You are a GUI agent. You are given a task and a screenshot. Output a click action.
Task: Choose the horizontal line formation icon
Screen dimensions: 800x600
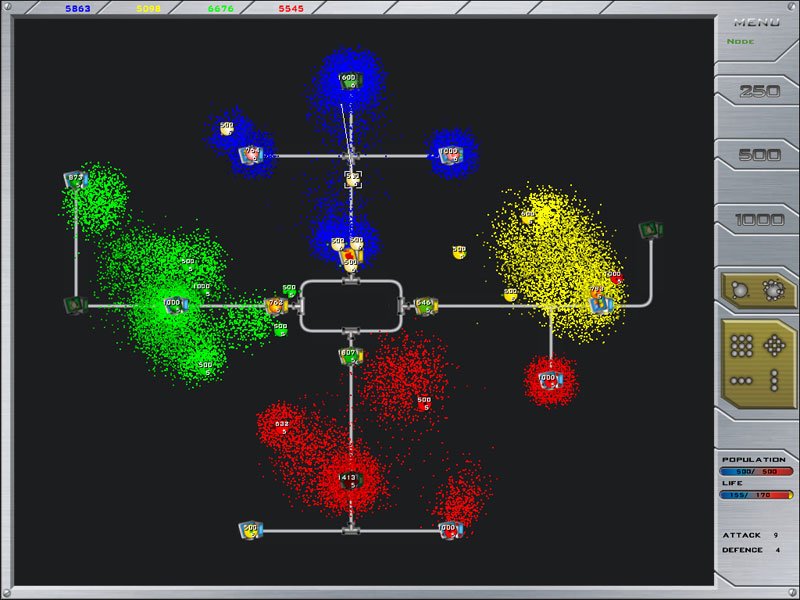[742, 381]
